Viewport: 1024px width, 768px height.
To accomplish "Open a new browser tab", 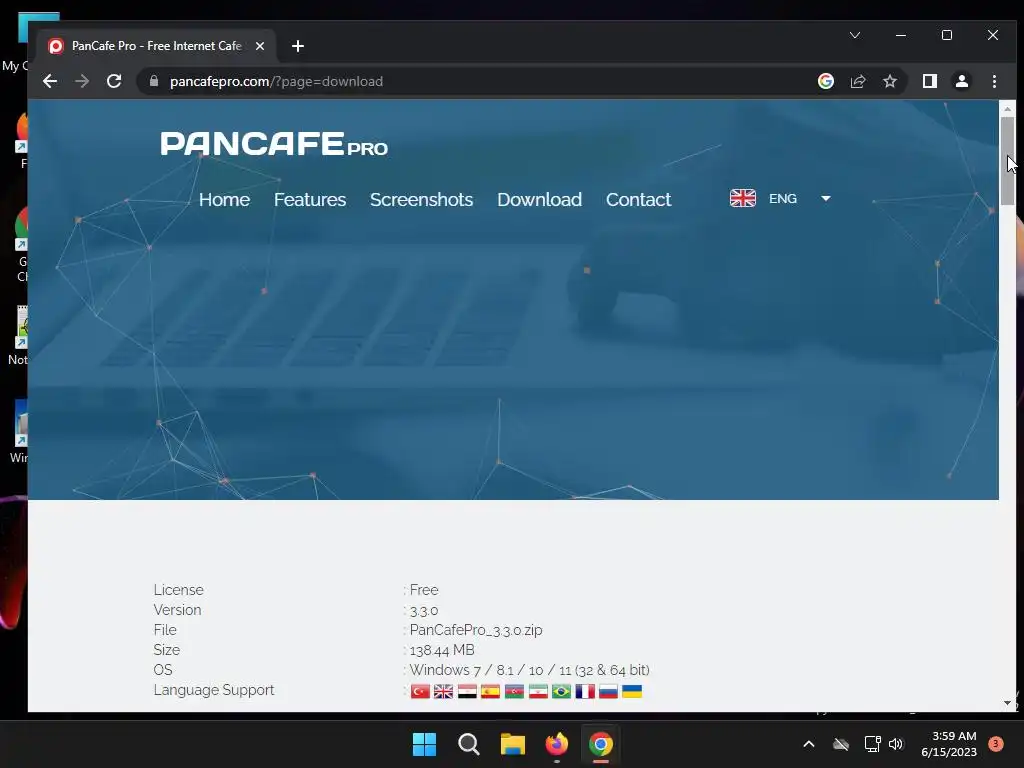I will point(298,46).
